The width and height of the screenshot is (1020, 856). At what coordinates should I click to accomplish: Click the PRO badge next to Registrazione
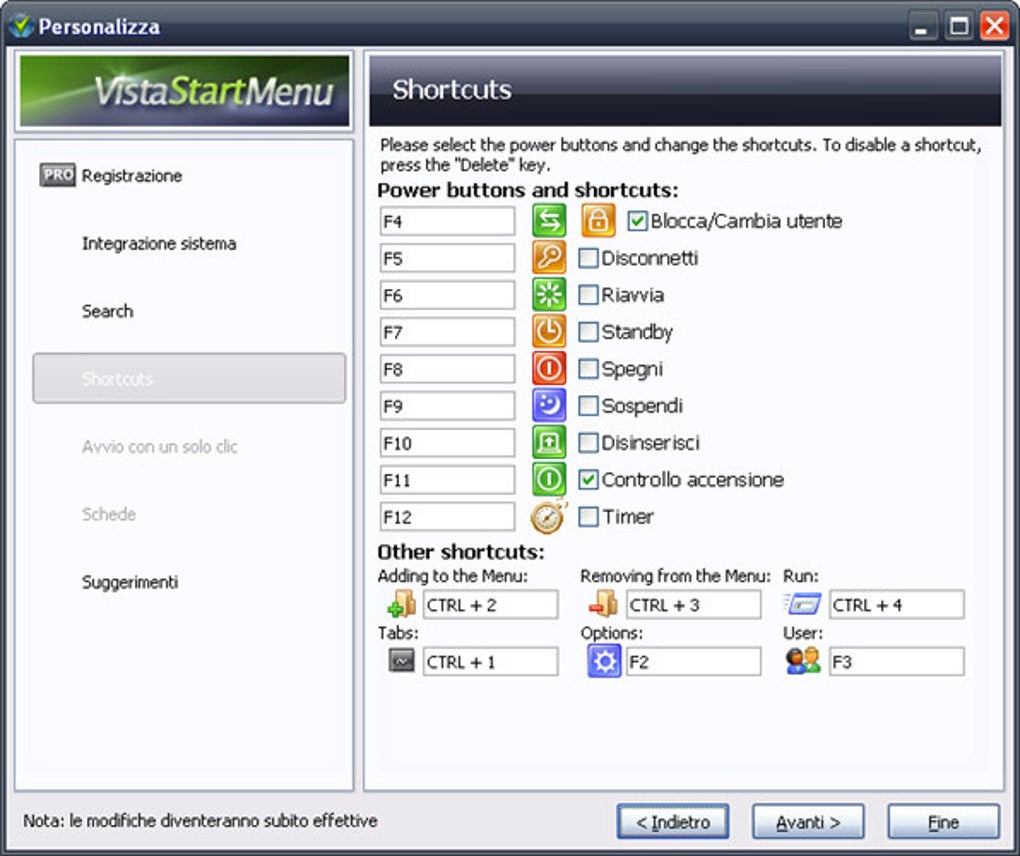click(x=57, y=175)
